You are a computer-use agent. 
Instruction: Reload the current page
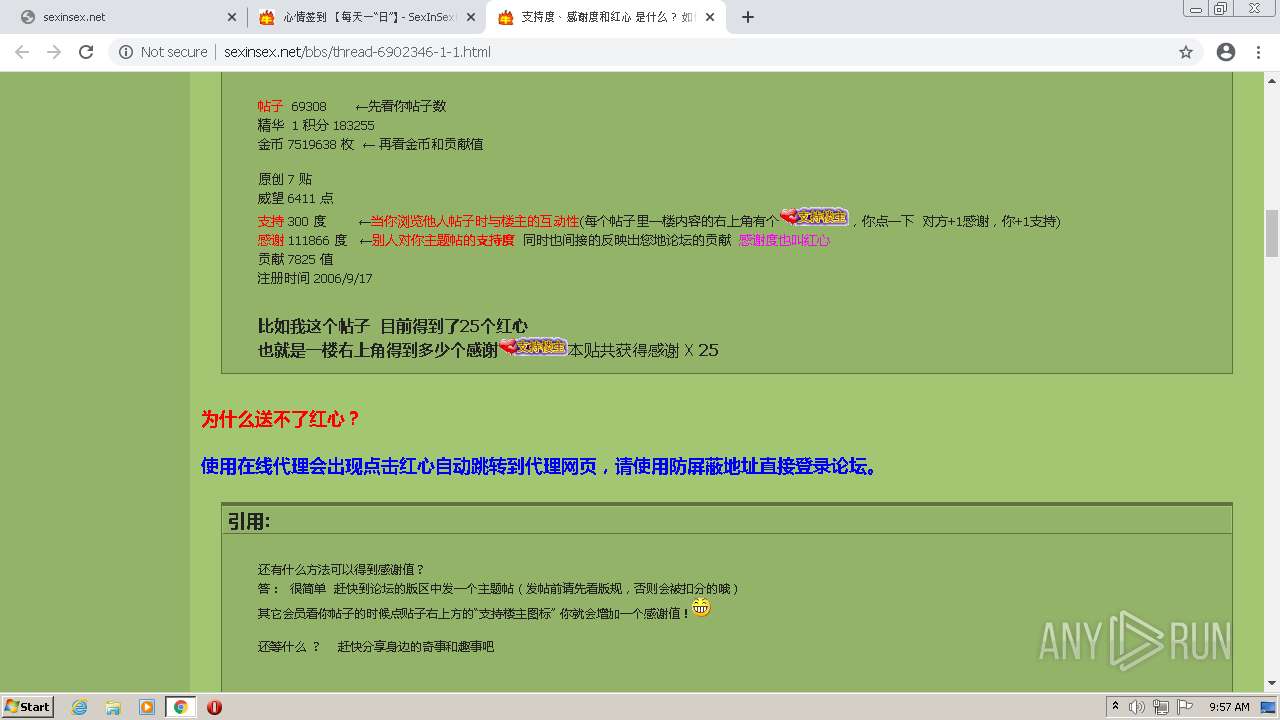86,52
